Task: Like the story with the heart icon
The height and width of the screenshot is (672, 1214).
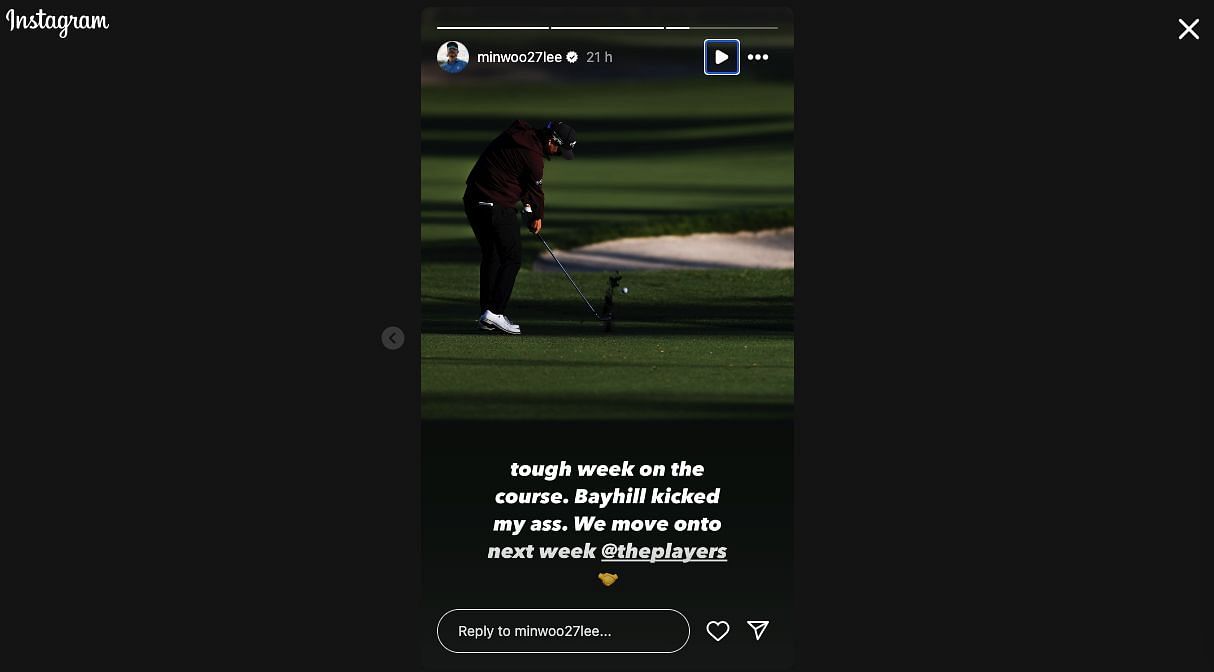Action: pos(717,630)
